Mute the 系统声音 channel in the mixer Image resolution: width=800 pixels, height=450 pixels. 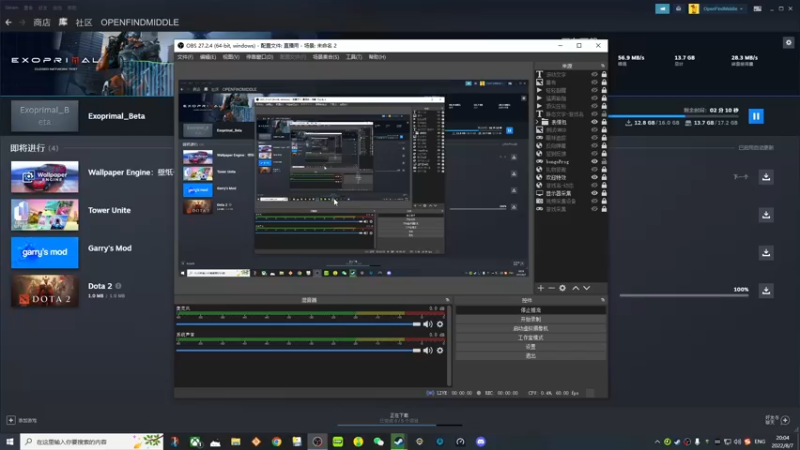tap(428, 351)
